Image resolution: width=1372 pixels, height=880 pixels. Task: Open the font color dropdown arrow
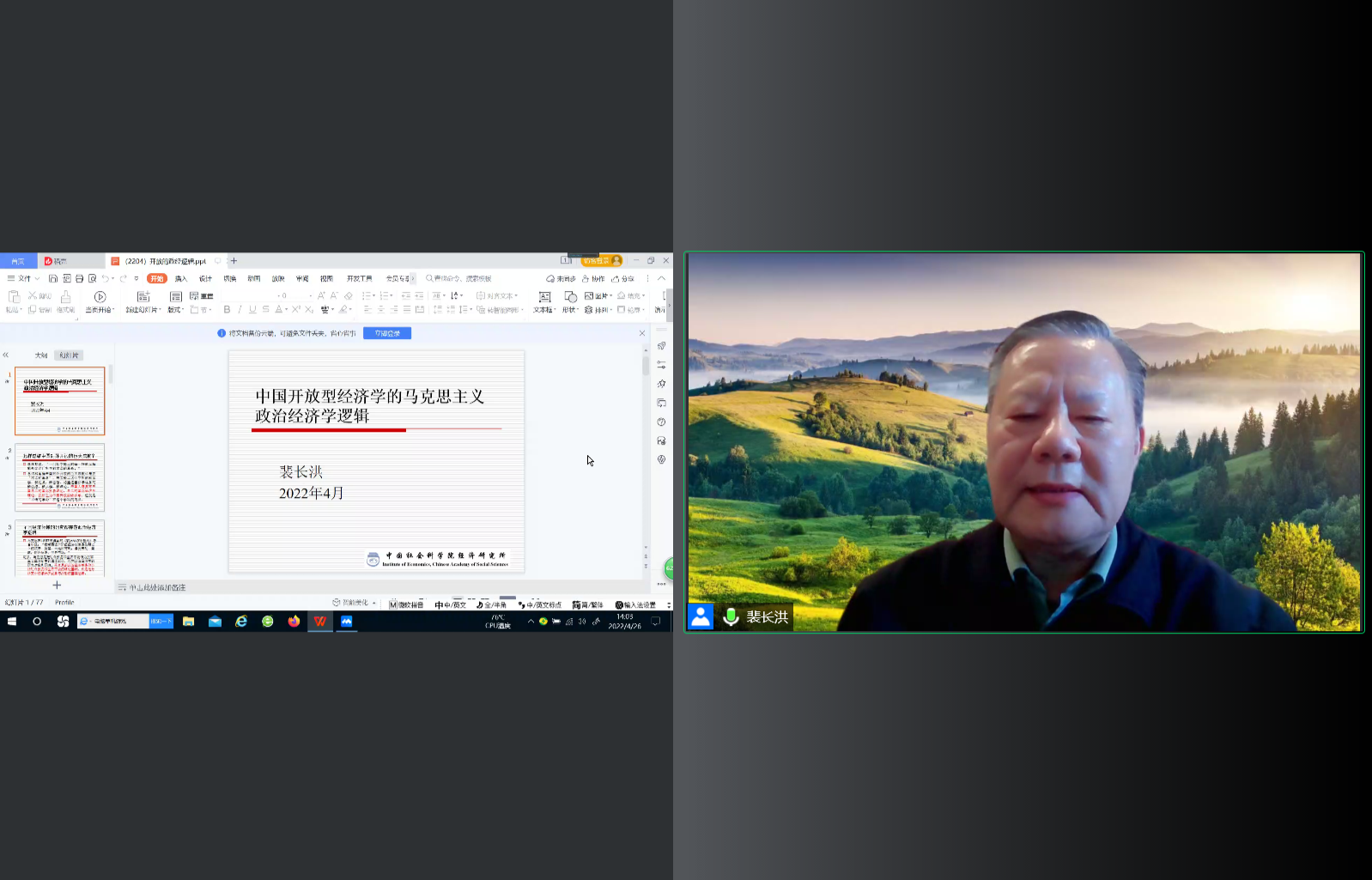[x=287, y=309]
